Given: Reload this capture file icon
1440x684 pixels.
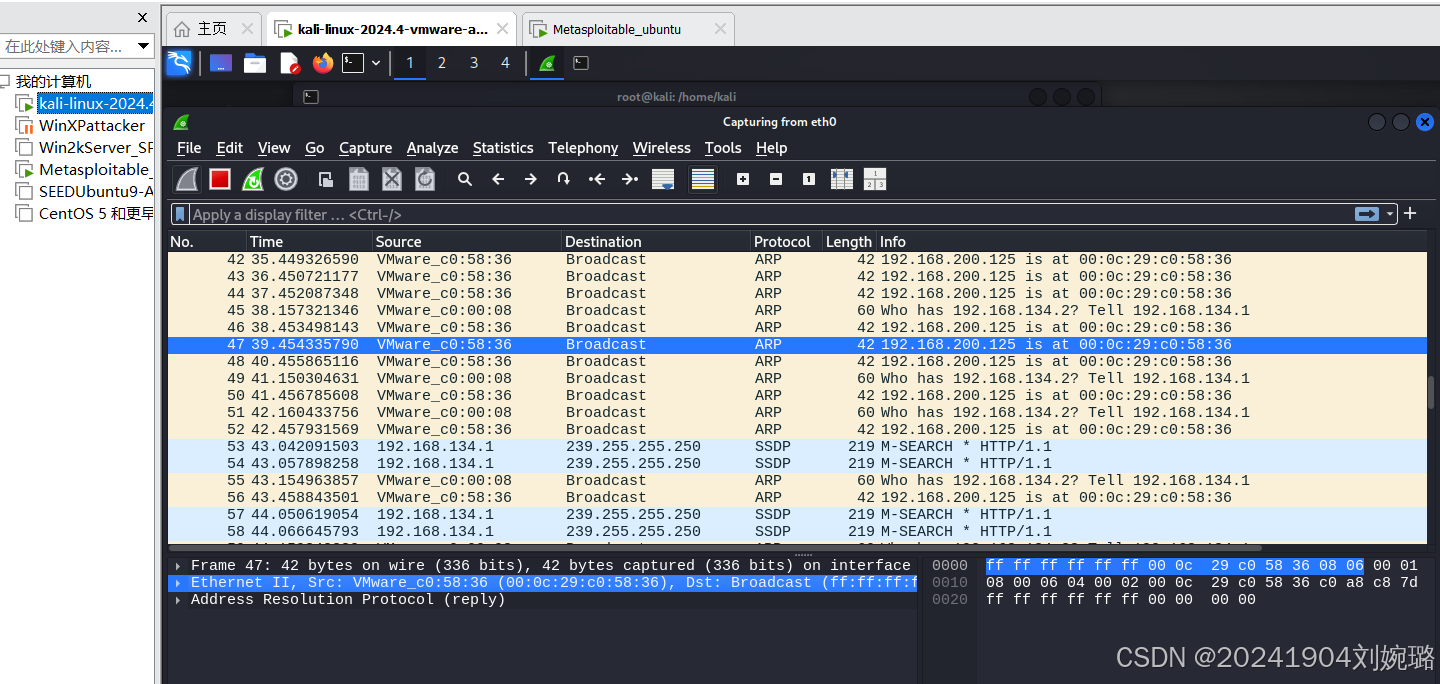Looking at the screenshot, I should (425, 179).
